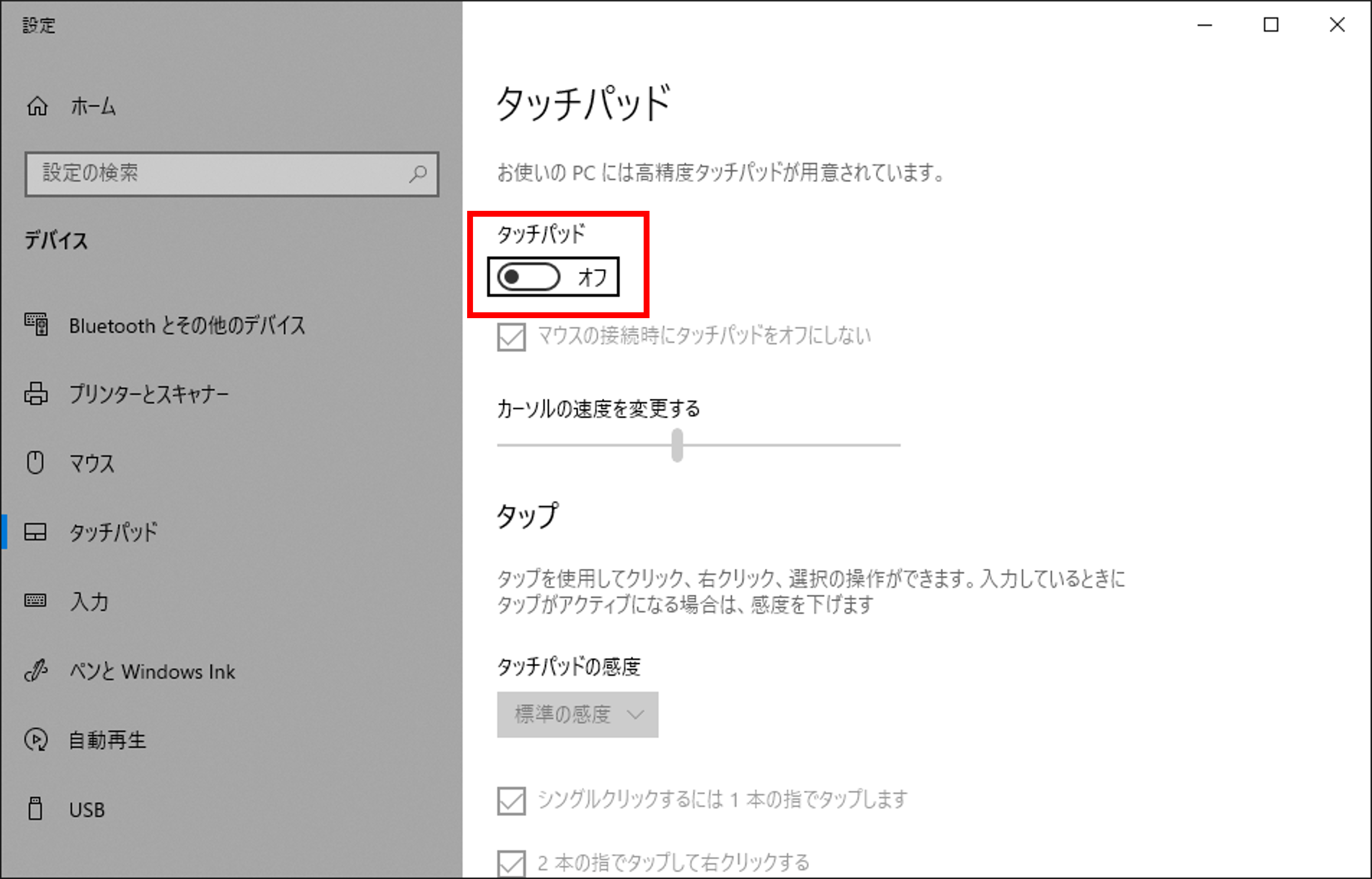Click the タッチパッドの感度 label
The image size is (1372, 879).
pos(569,666)
